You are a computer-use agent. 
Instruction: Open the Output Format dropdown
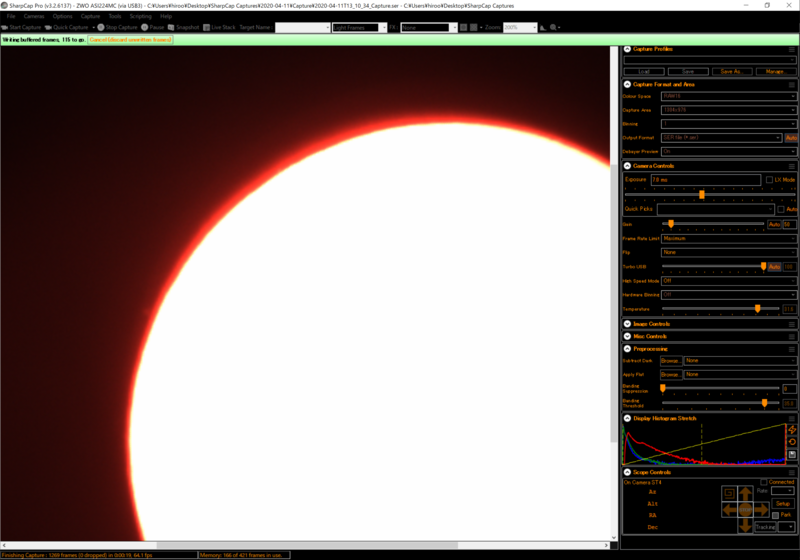click(x=721, y=138)
